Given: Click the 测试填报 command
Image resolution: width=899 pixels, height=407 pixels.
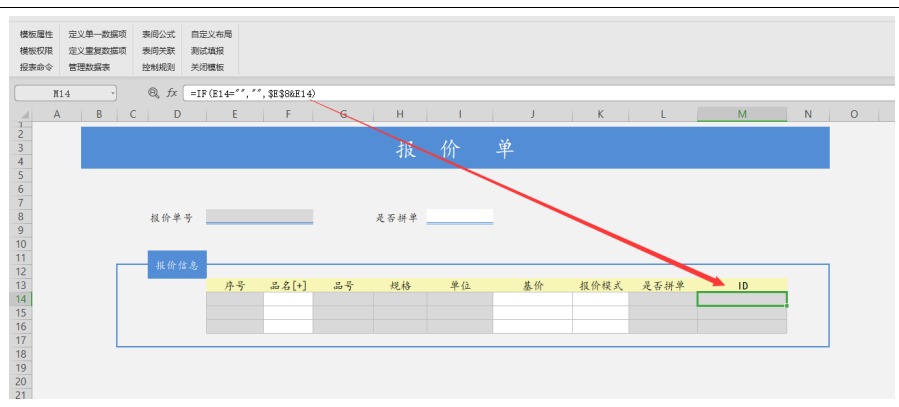Looking at the screenshot, I should pyautogui.click(x=207, y=50).
